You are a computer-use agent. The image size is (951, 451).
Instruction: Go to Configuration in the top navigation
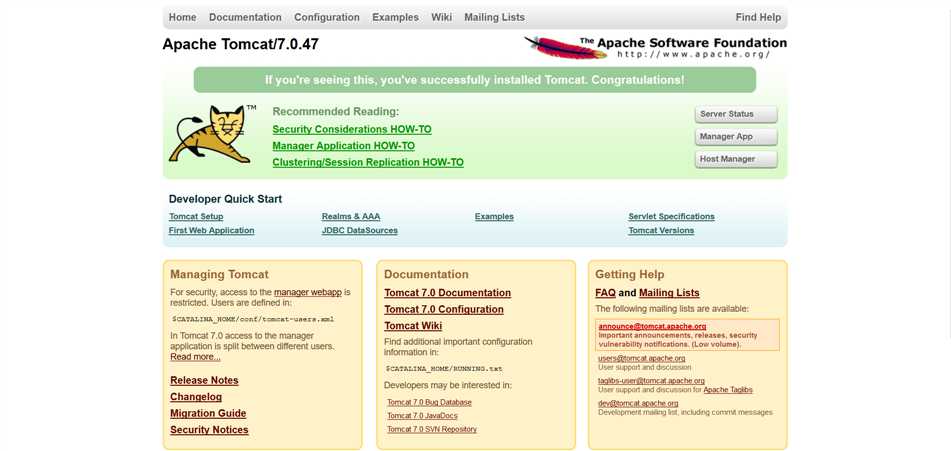tap(327, 18)
